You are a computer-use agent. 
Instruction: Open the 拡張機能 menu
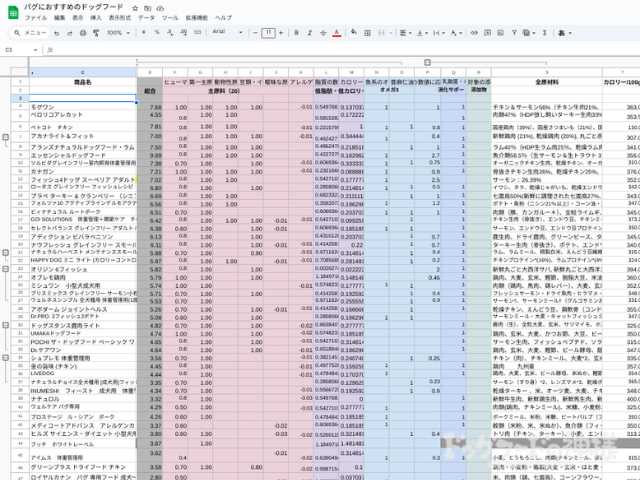point(197,18)
